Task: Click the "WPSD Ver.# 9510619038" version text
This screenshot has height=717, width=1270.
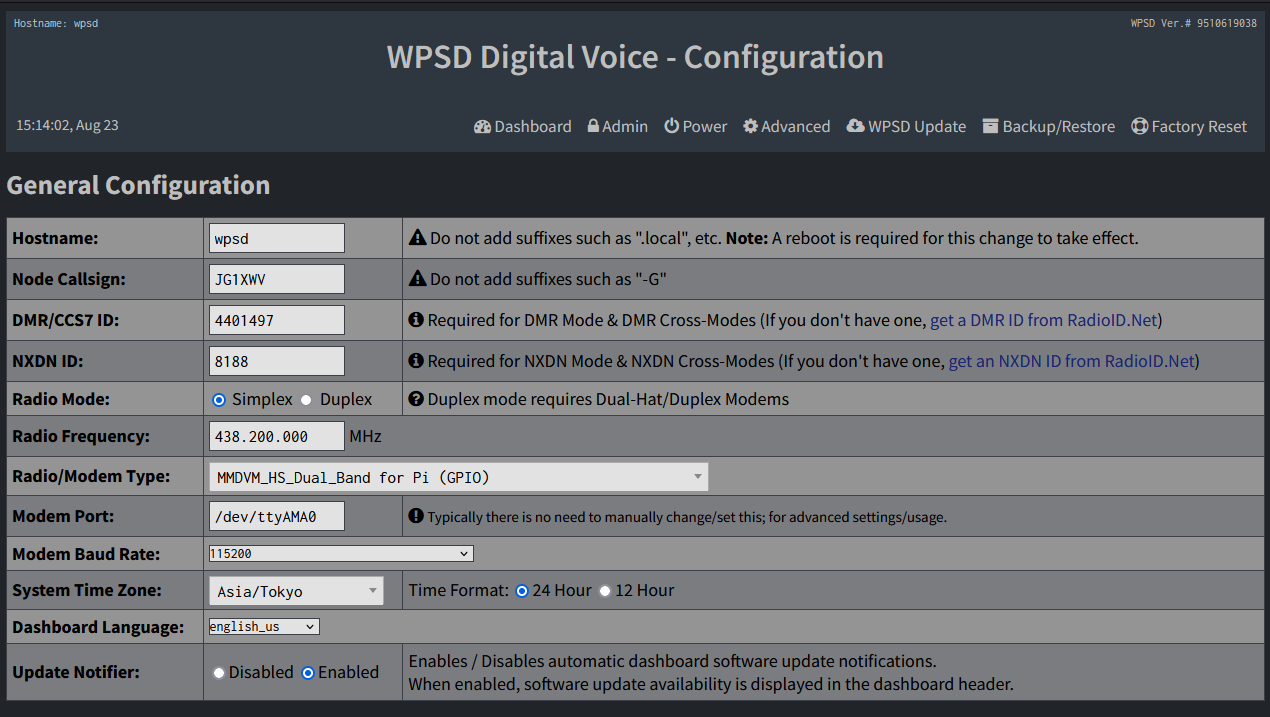Action: point(1194,23)
